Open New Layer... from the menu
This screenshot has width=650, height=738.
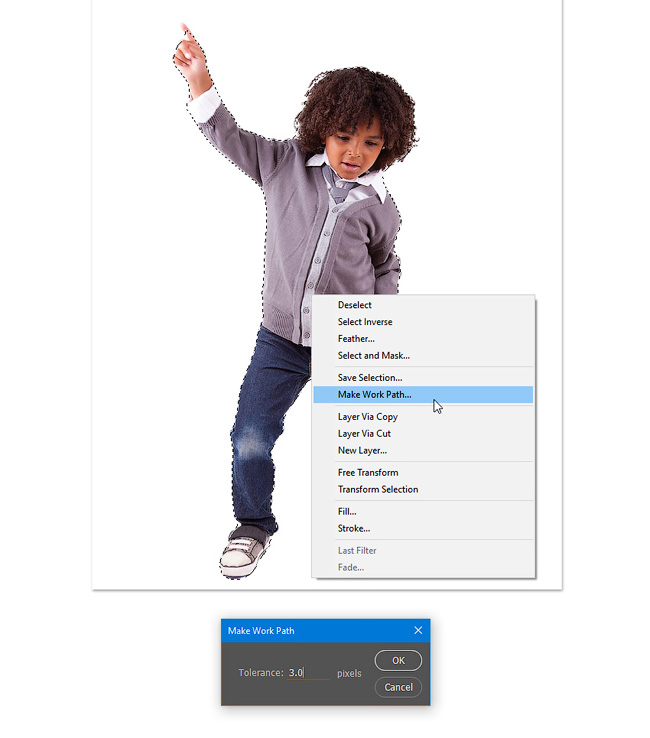pyautogui.click(x=423, y=451)
